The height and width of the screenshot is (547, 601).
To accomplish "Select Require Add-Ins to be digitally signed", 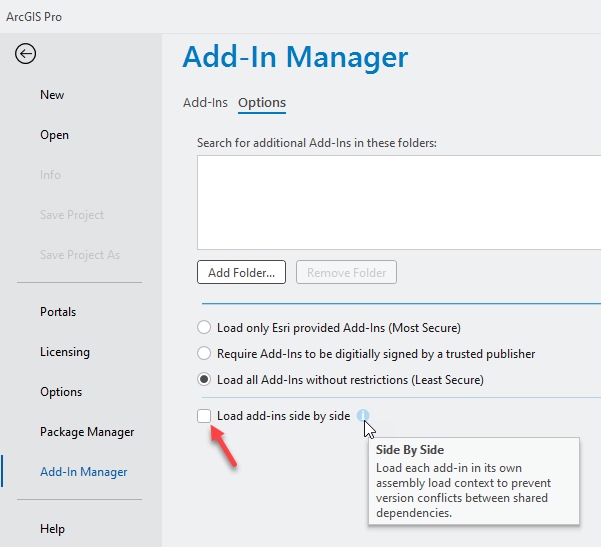I will 205,353.
